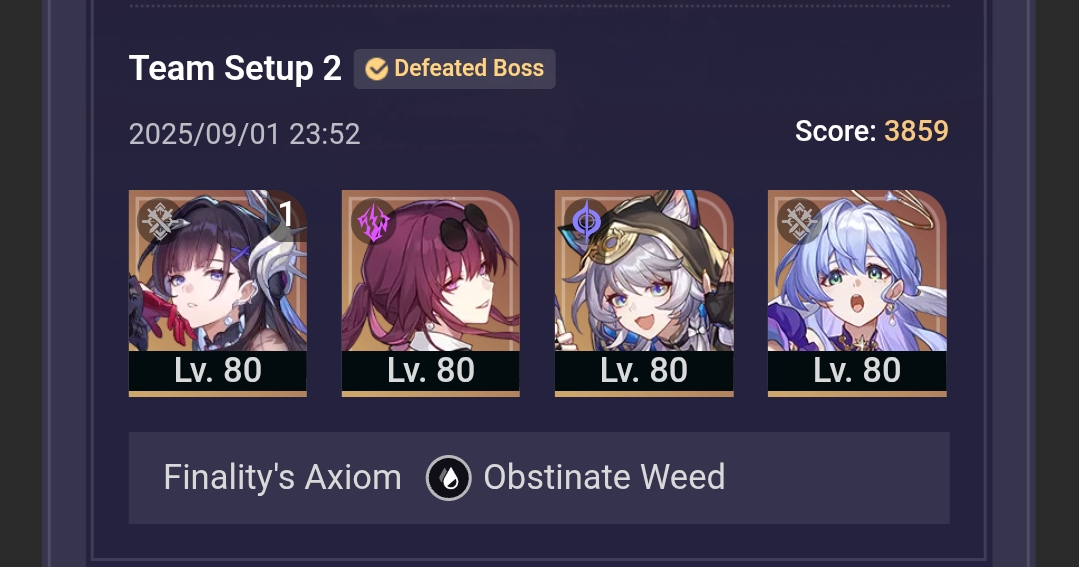Click the Lv. 80 label under Kafka
This screenshot has width=1079, height=567.
click(x=431, y=371)
